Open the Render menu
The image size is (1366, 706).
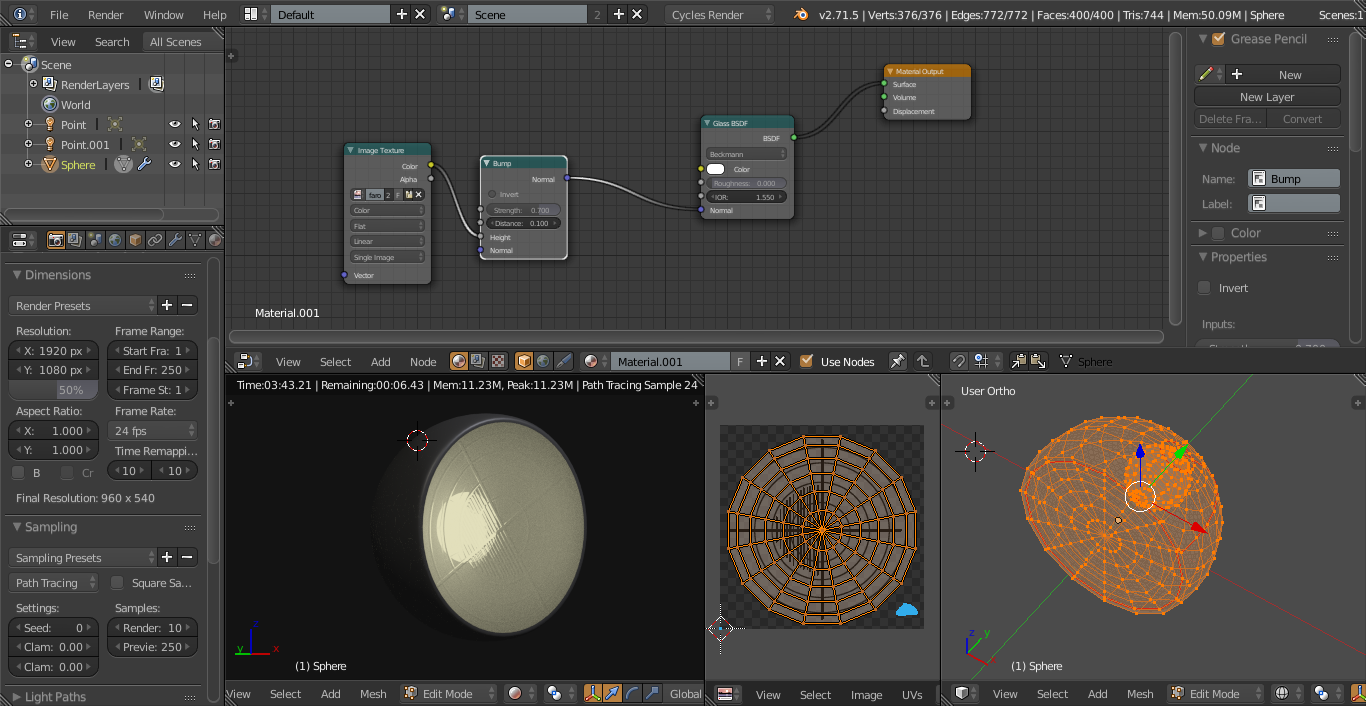(105, 15)
